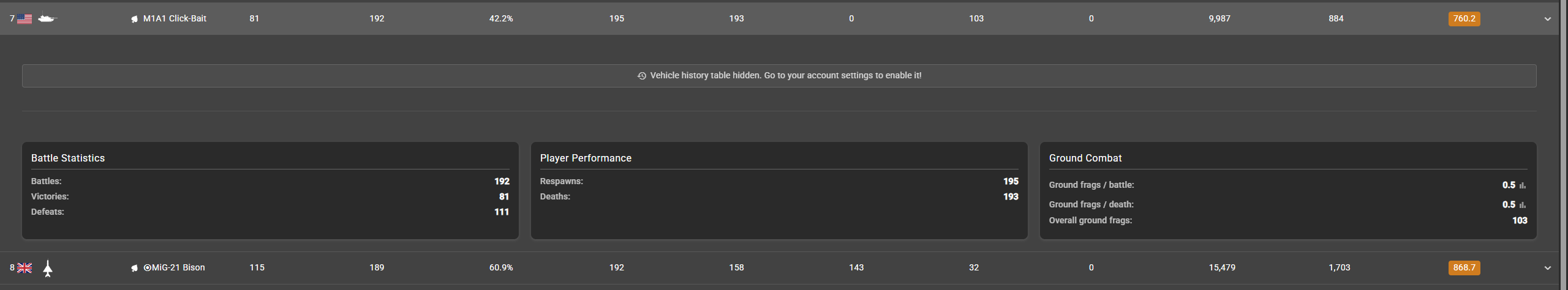The width and height of the screenshot is (1568, 290).
Task: Click the history clock icon in the notice
Action: [x=642, y=76]
